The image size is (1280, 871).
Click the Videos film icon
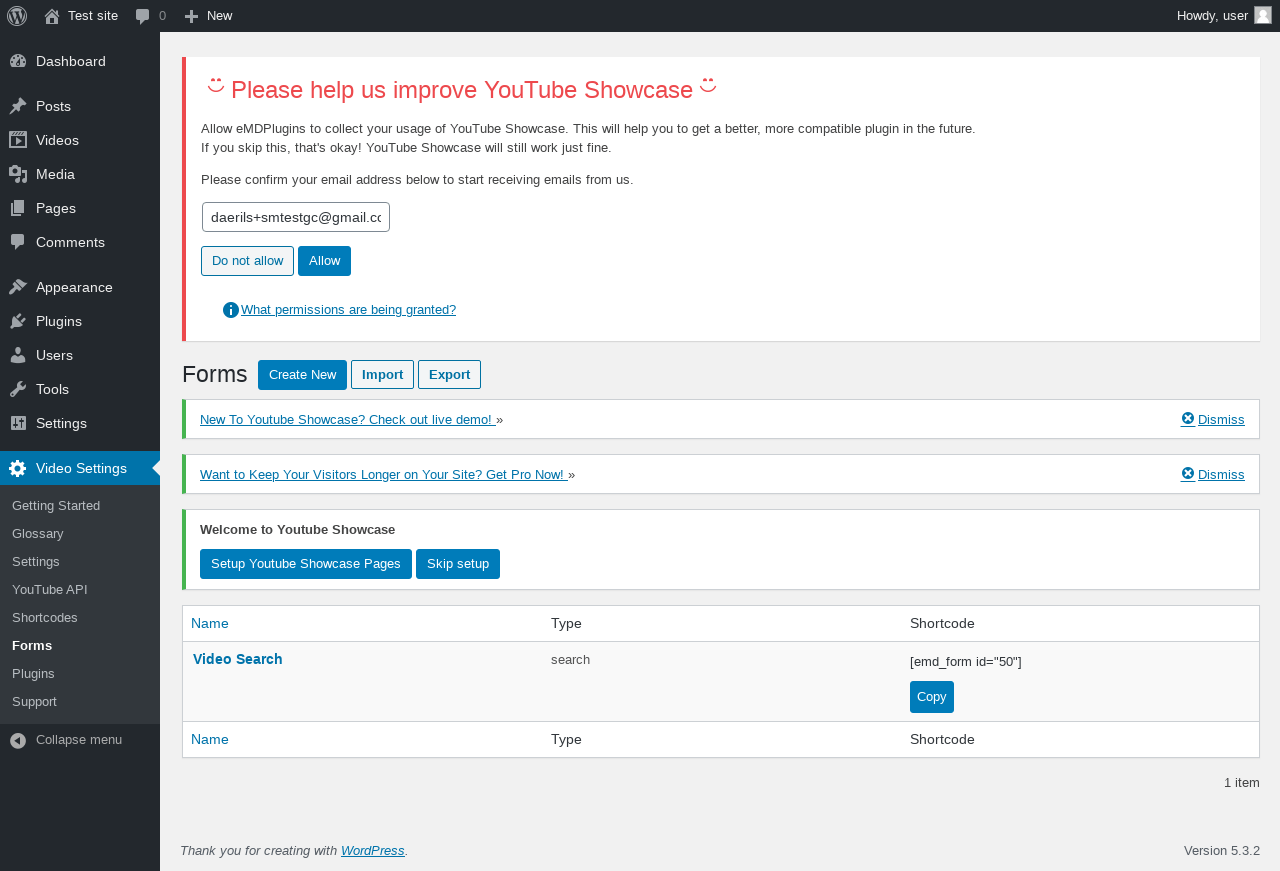click(x=18, y=140)
